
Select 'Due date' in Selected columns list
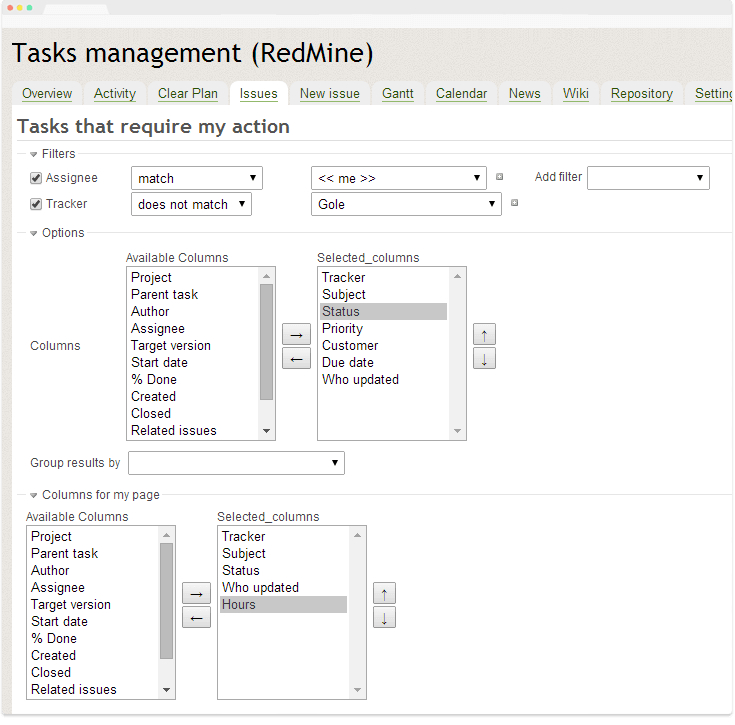click(348, 362)
